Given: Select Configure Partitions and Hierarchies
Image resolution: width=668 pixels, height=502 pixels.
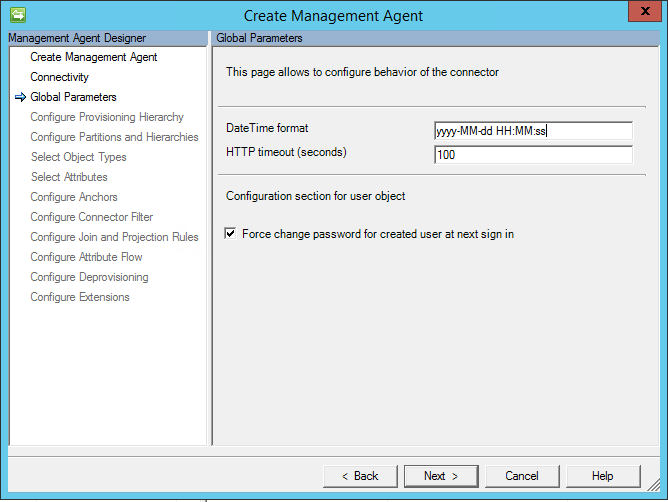Looking at the screenshot, I should (114, 137).
